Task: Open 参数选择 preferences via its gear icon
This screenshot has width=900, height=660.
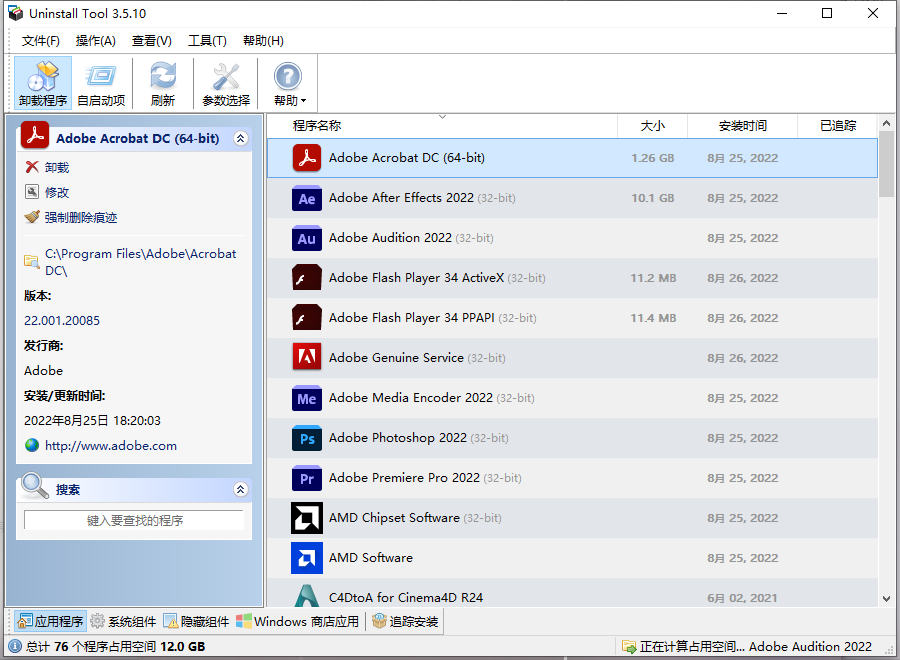Action: point(223,75)
